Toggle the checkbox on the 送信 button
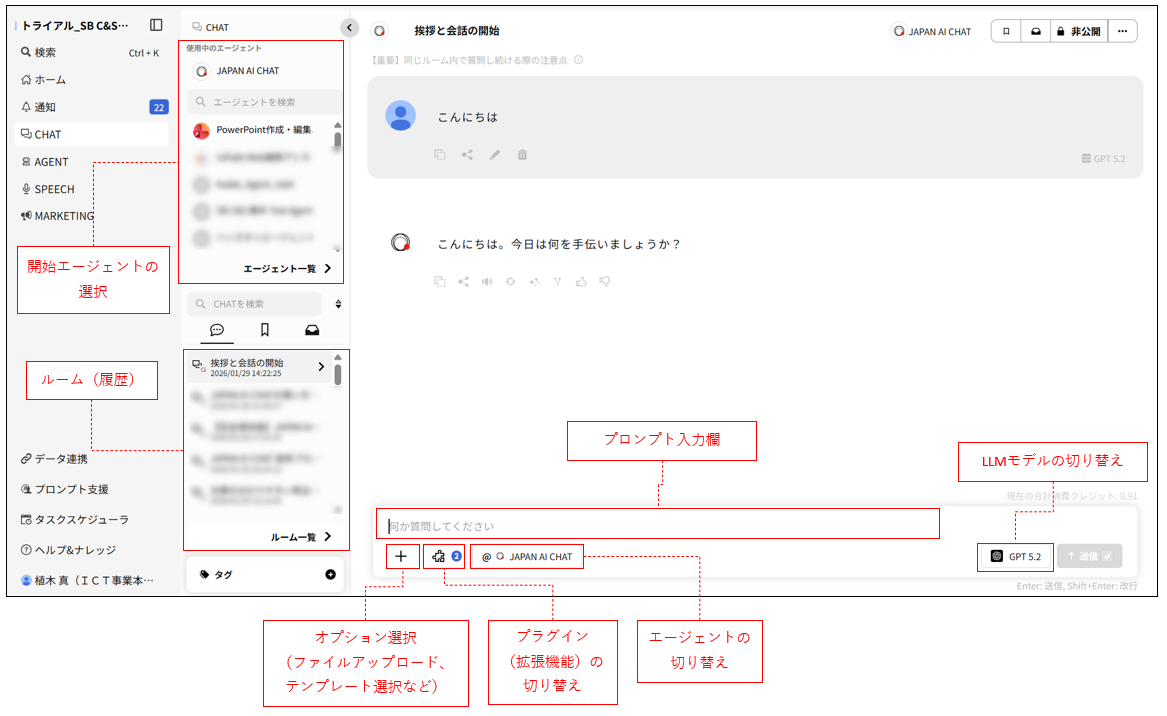Image resolution: width=1167 pixels, height=716 pixels. [x=1106, y=556]
